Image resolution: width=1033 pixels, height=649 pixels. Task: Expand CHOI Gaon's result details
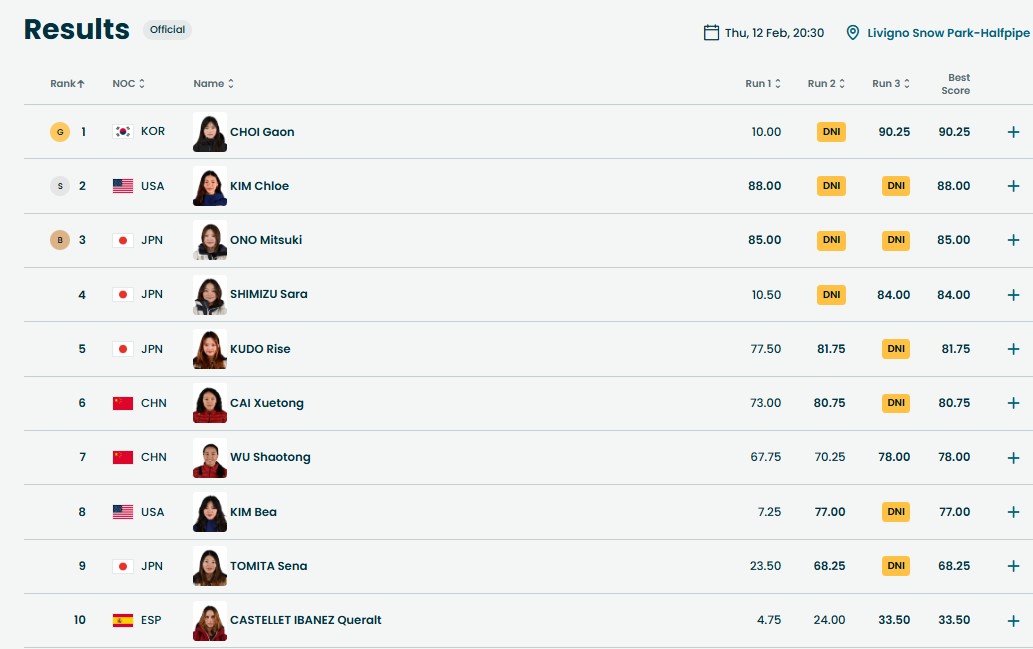[1013, 132]
